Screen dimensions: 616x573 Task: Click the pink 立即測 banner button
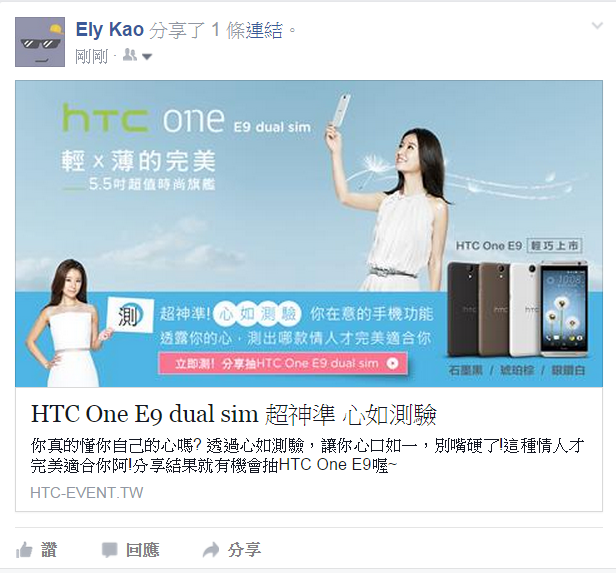(x=283, y=364)
